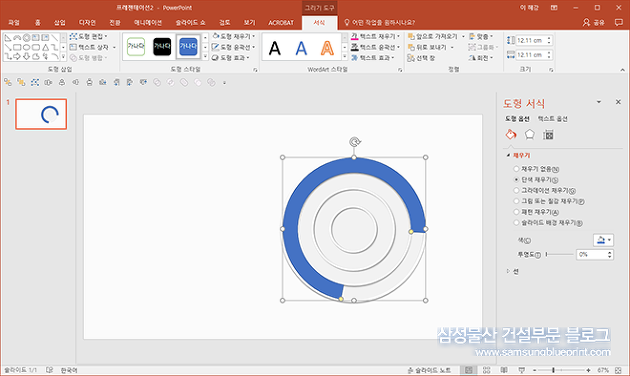The image size is (630, 376).
Task: Click first icon in the quick toolbar row
Action: [8, 82]
